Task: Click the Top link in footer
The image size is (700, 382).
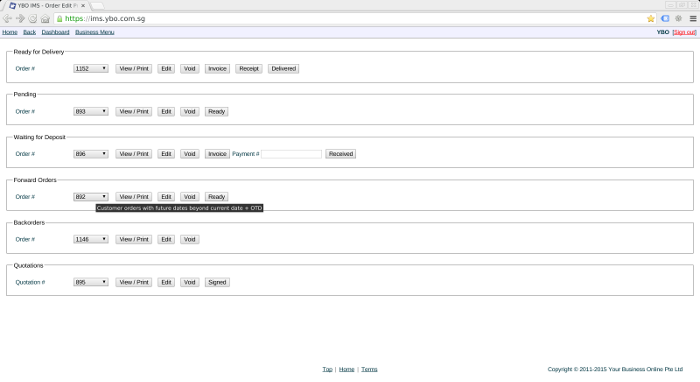Action: (327, 369)
